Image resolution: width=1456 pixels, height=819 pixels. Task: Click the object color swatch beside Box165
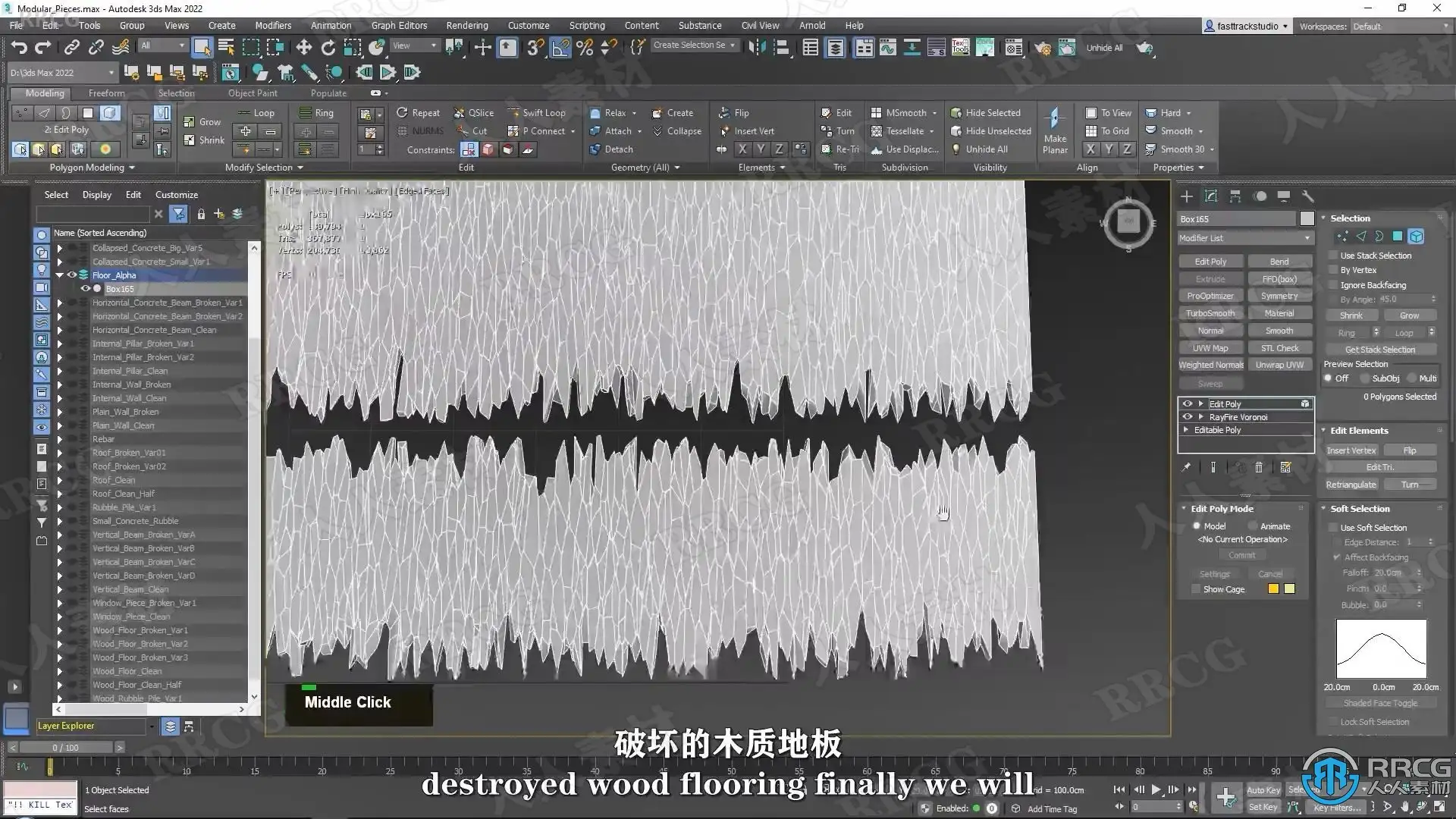pyautogui.click(x=1307, y=218)
